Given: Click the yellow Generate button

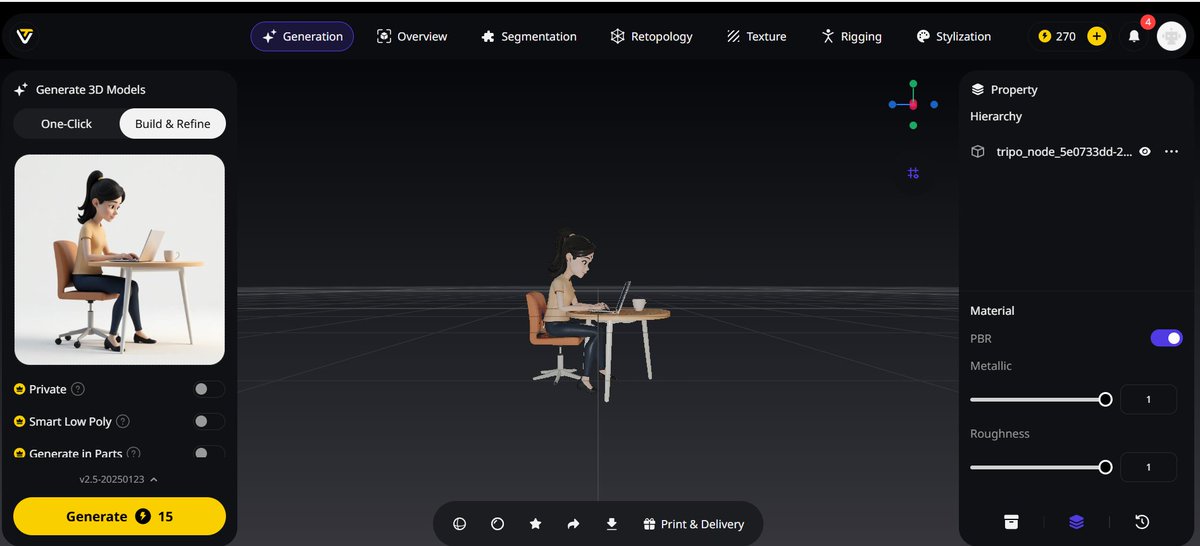Looking at the screenshot, I should click(119, 516).
